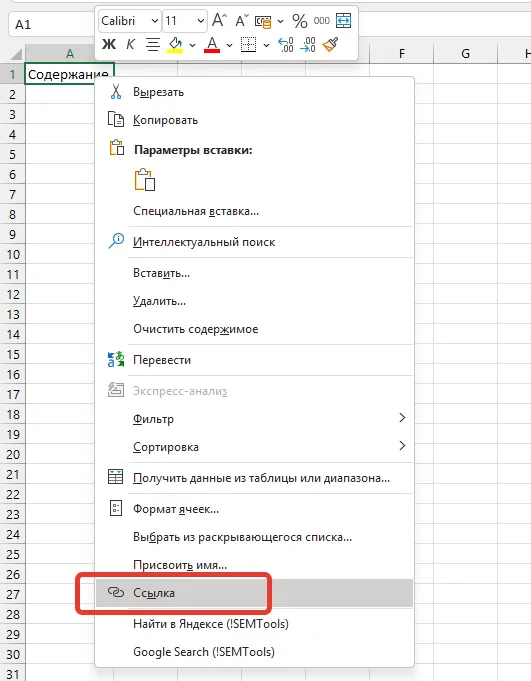The image size is (531, 681).
Task: Open Формат ячеек… dialog
Action: pos(254,509)
